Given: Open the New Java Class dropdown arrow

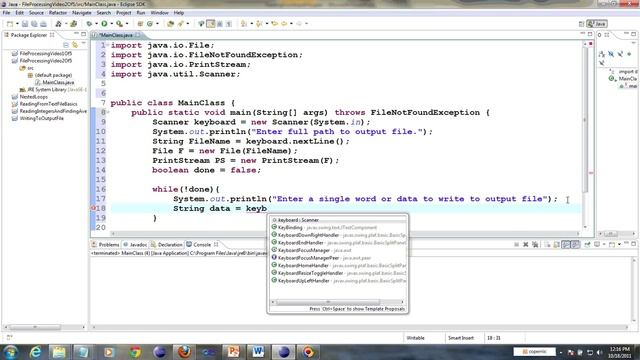Looking at the screenshot, I should [x=157, y=24].
